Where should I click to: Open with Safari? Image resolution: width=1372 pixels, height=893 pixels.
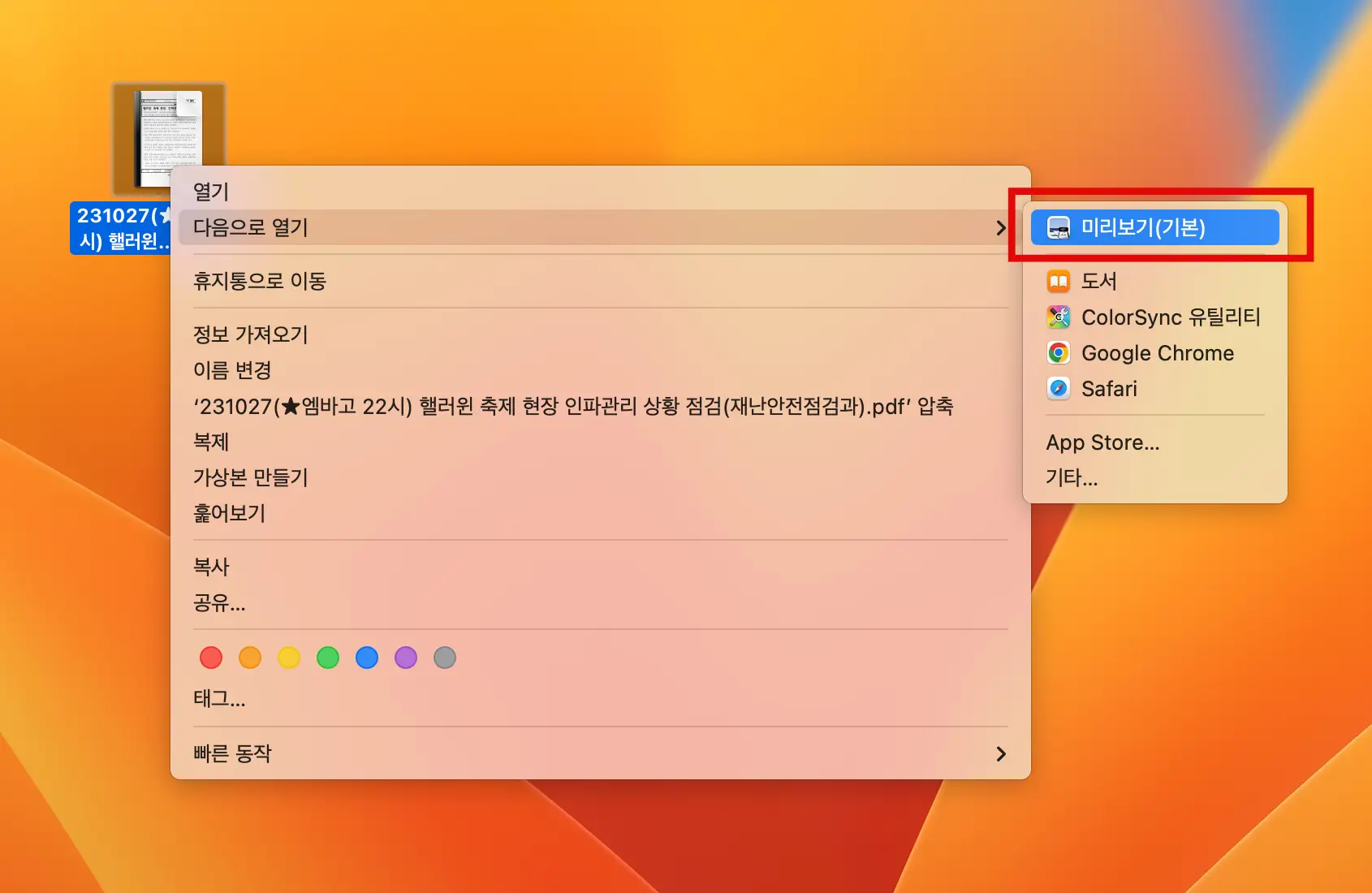pyautogui.click(x=1154, y=389)
